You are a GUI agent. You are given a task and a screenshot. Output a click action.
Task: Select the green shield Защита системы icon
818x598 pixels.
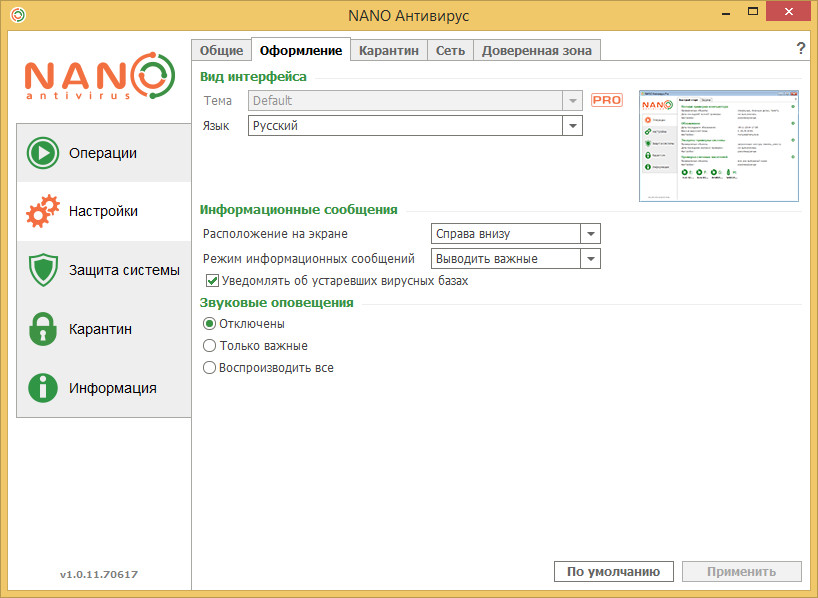coord(43,270)
